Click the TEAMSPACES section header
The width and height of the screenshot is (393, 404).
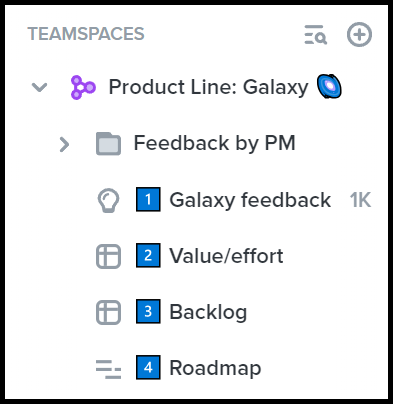(x=86, y=34)
